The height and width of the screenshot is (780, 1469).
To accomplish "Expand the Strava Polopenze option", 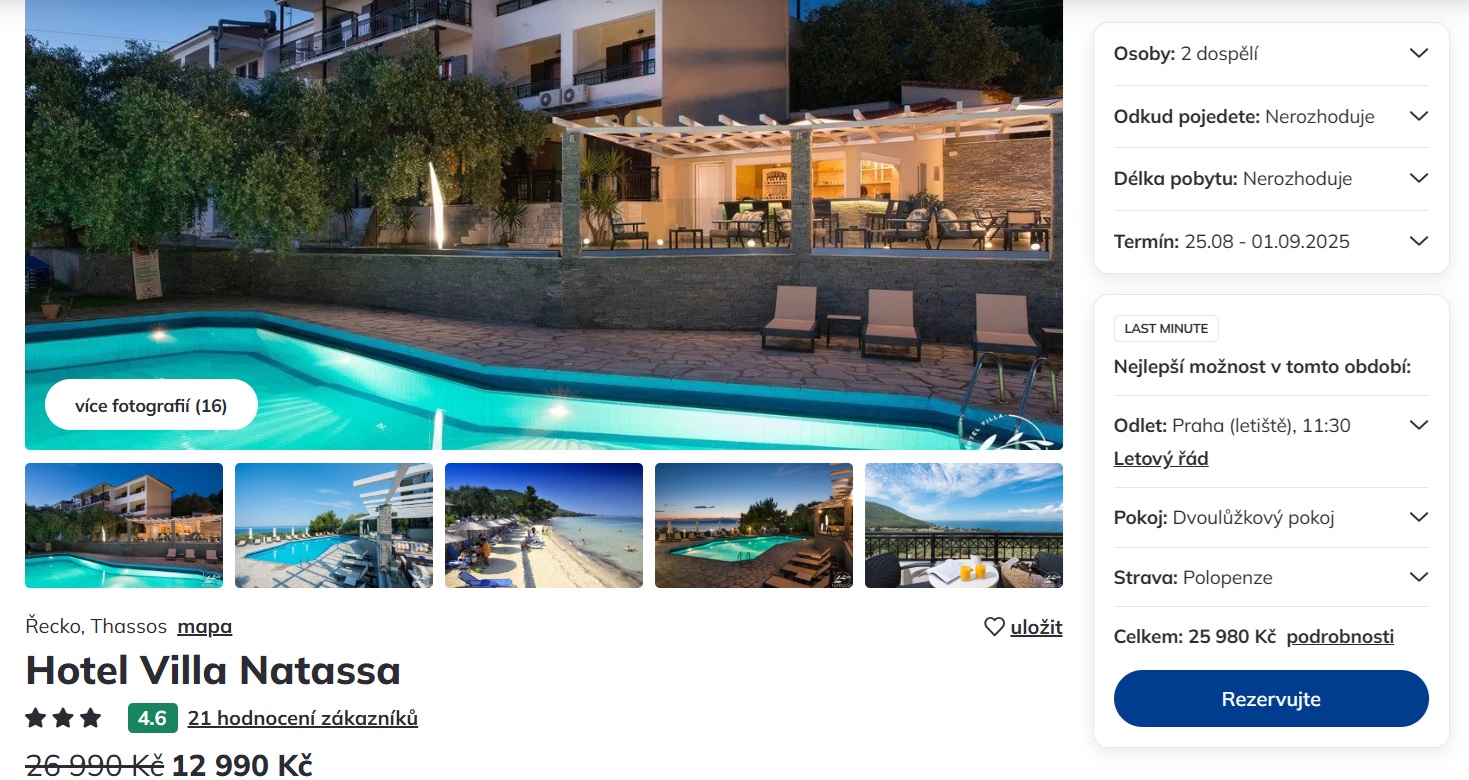I will (1271, 577).
